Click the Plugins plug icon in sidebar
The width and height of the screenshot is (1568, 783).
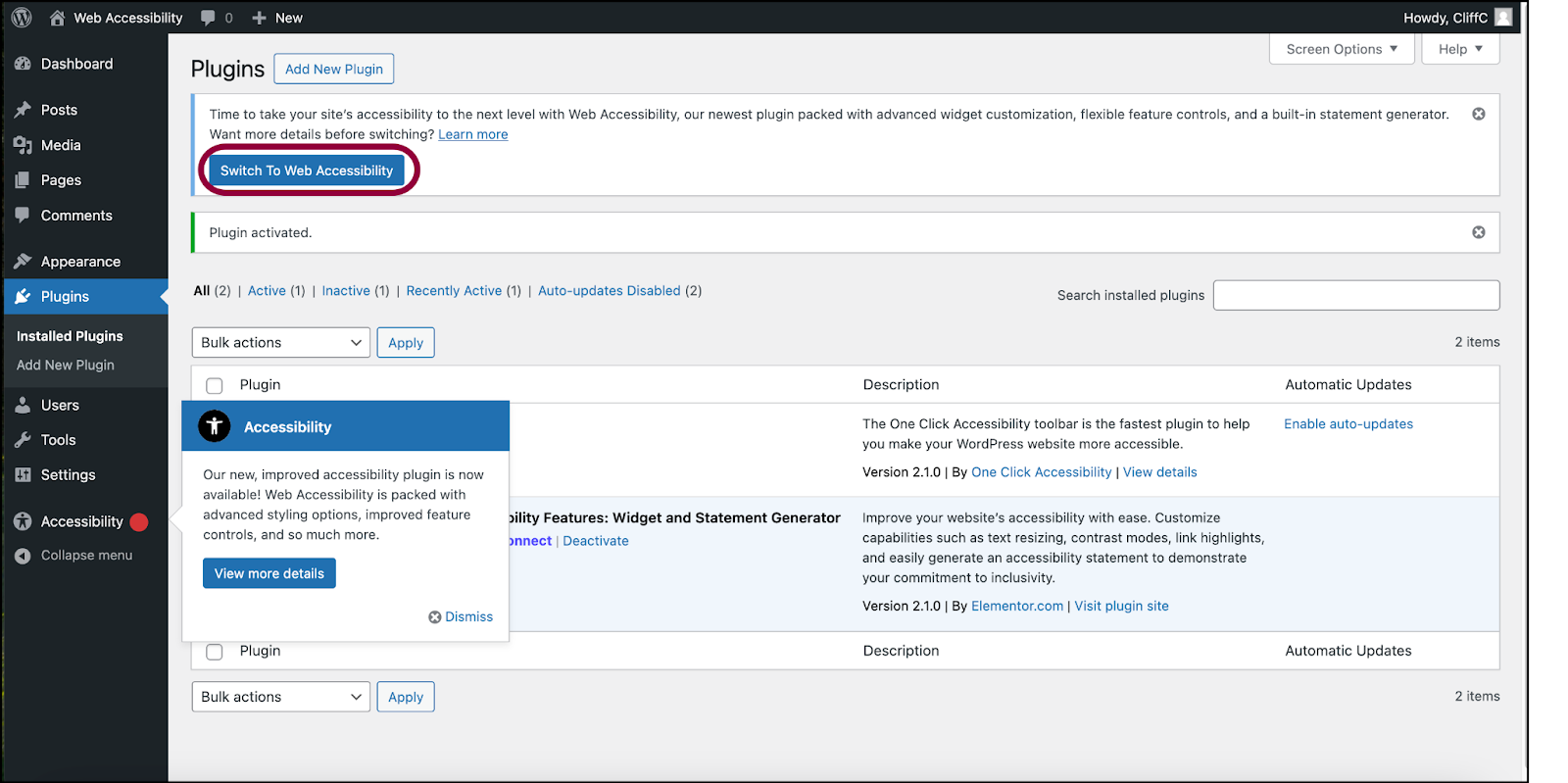pyautogui.click(x=23, y=297)
